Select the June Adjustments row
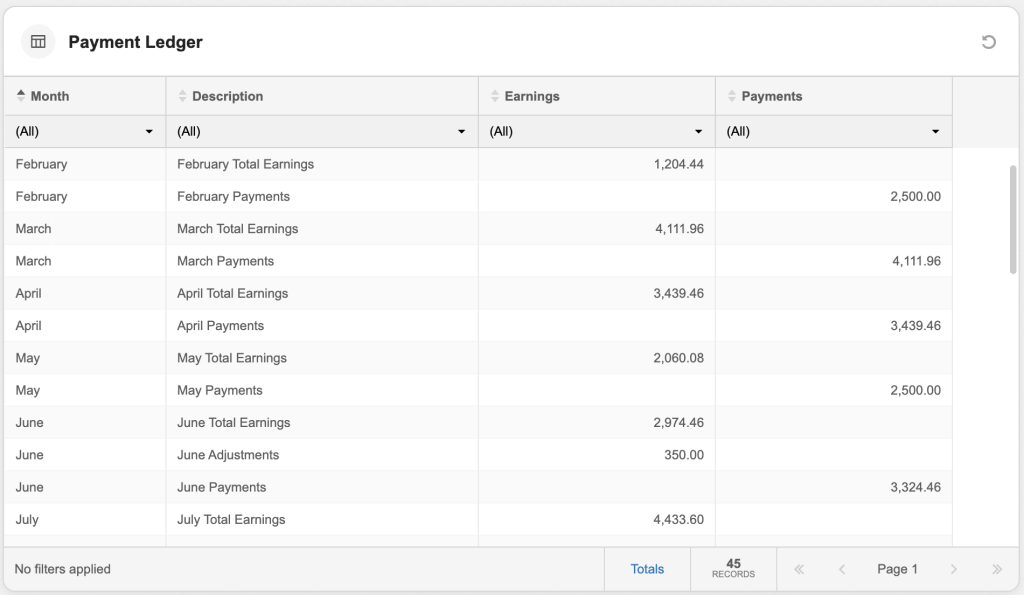 (x=228, y=455)
